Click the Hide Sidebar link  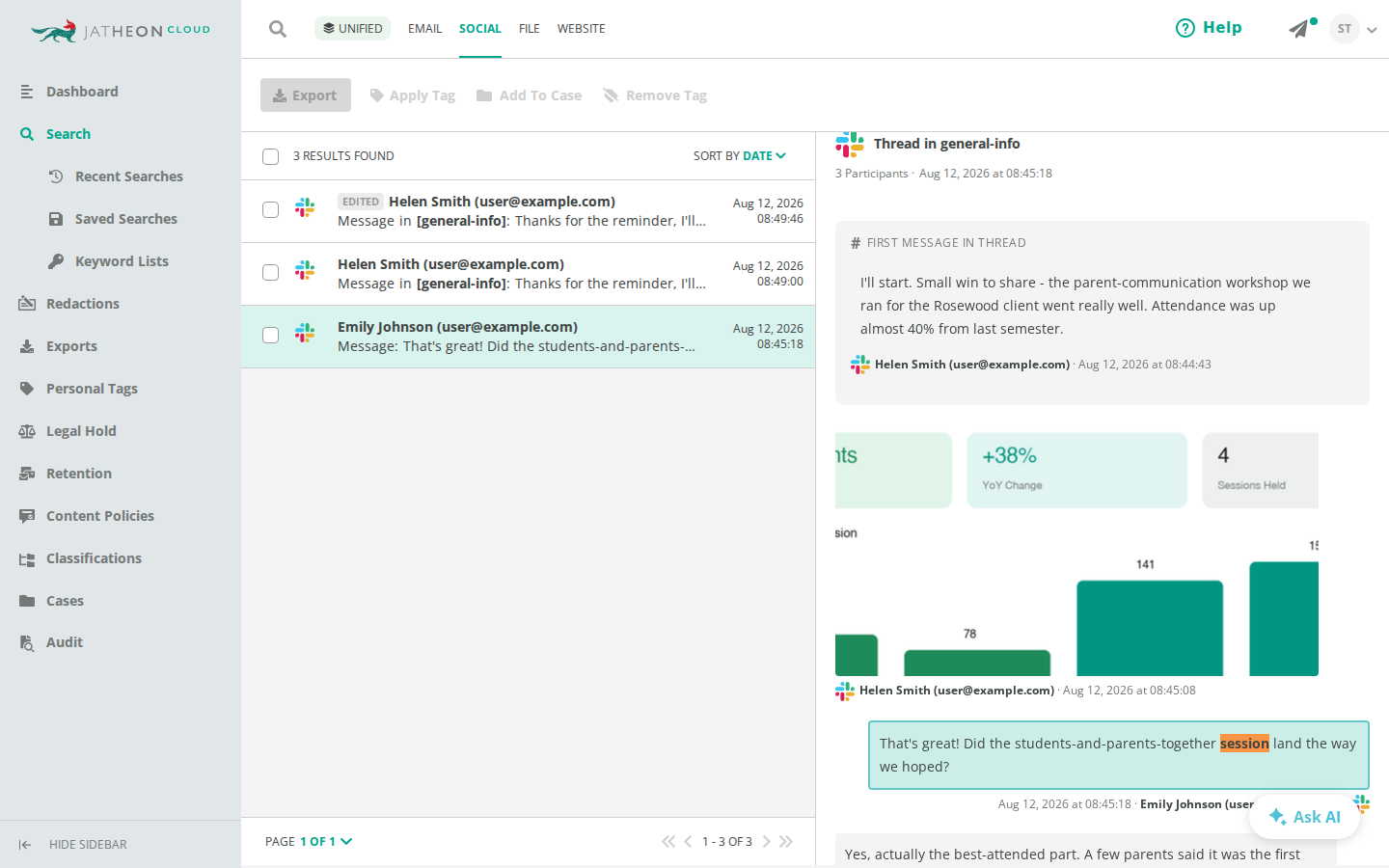click(x=88, y=845)
